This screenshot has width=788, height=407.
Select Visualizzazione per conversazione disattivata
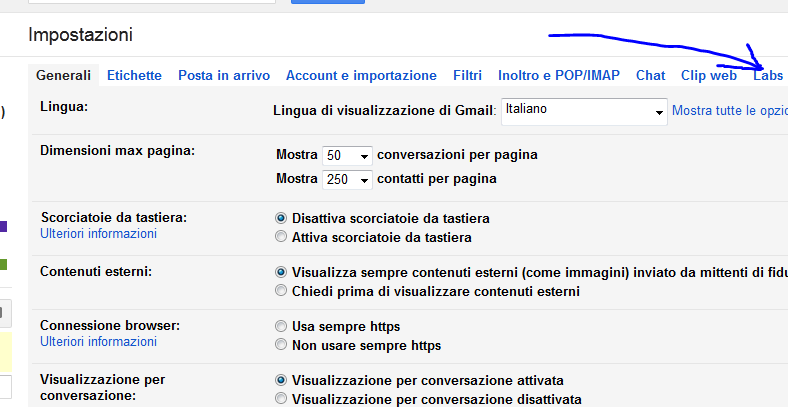point(281,399)
